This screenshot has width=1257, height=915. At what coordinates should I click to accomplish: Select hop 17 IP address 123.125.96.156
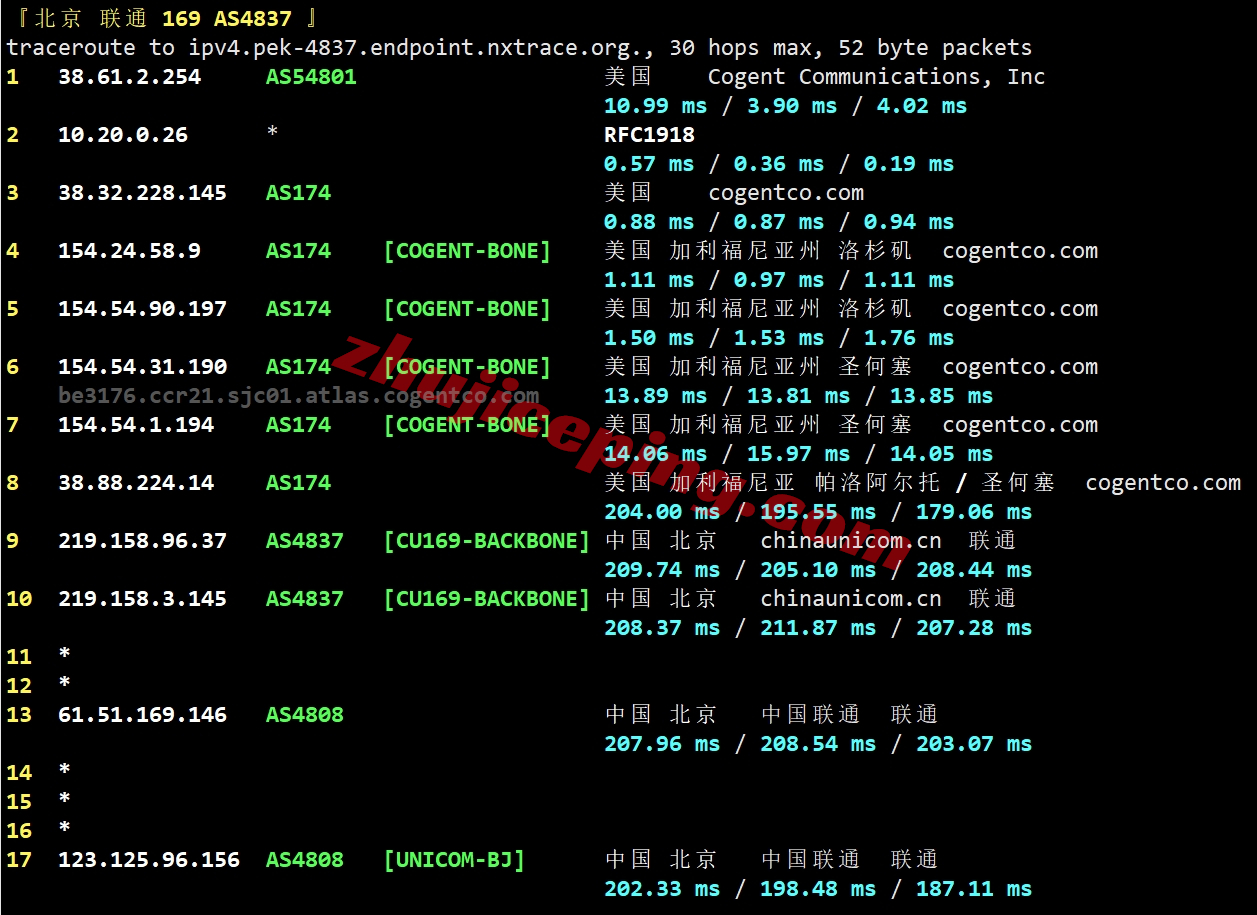tap(149, 860)
